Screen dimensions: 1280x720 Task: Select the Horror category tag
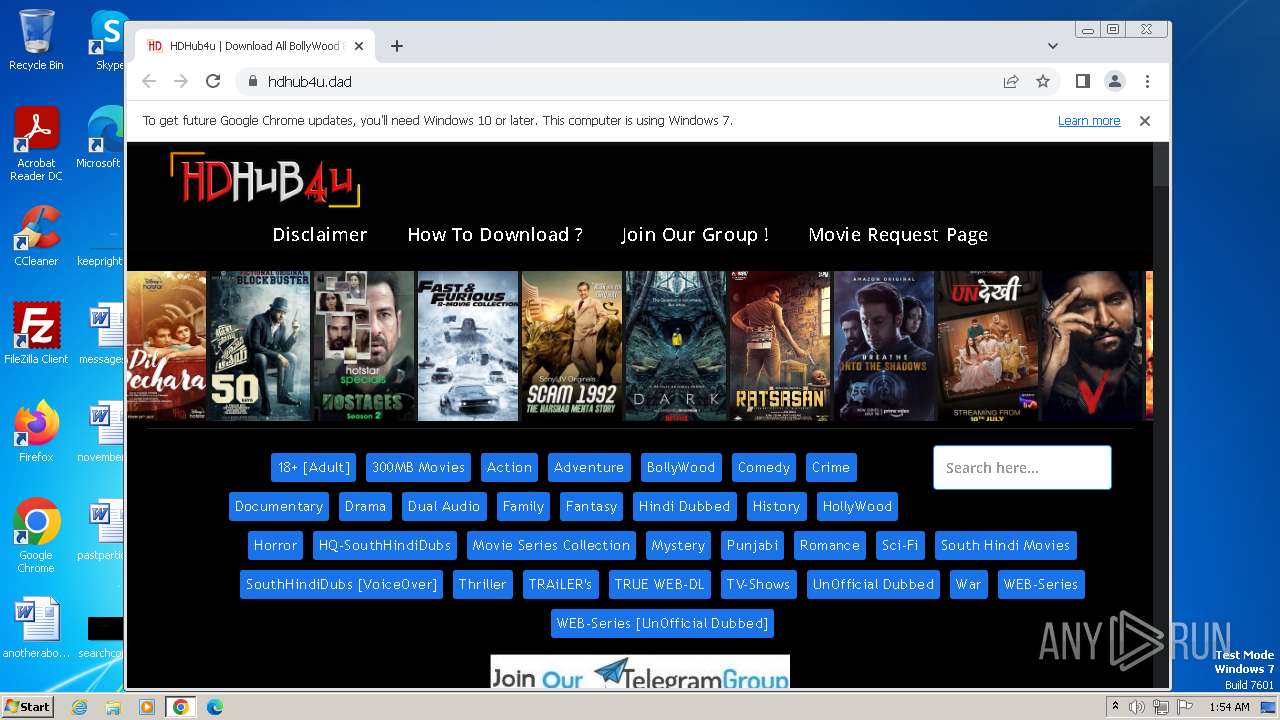click(275, 545)
